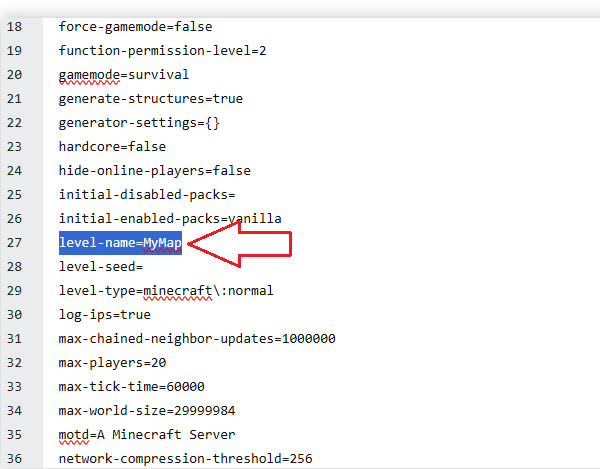This screenshot has height=469, width=600.
Task: Click the gamemode=survival line
Action: coord(124,75)
